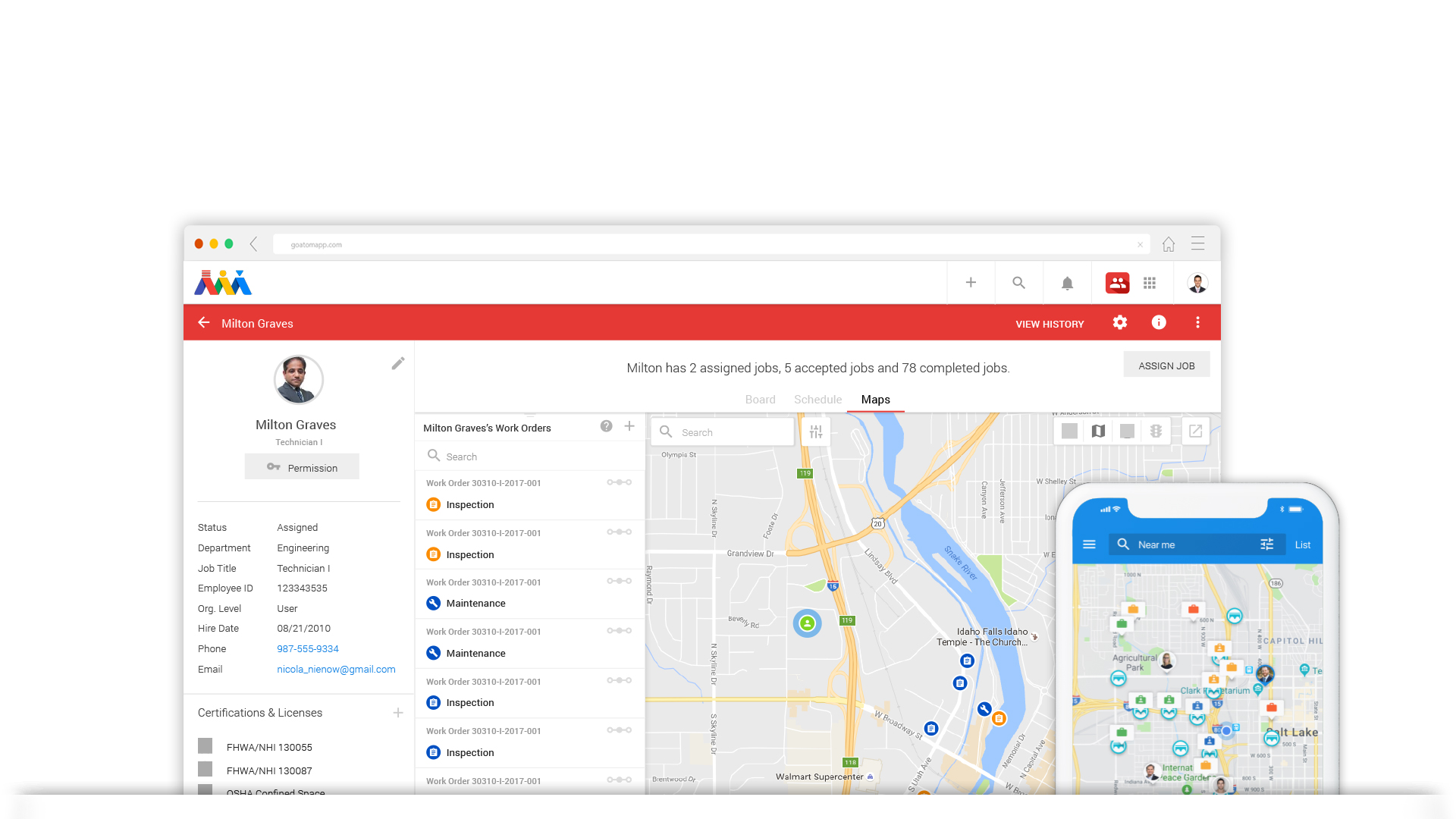Image resolution: width=1456 pixels, height=819 pixels.
Task: Call phone number 987-555-9334
Action: [308, 649]
